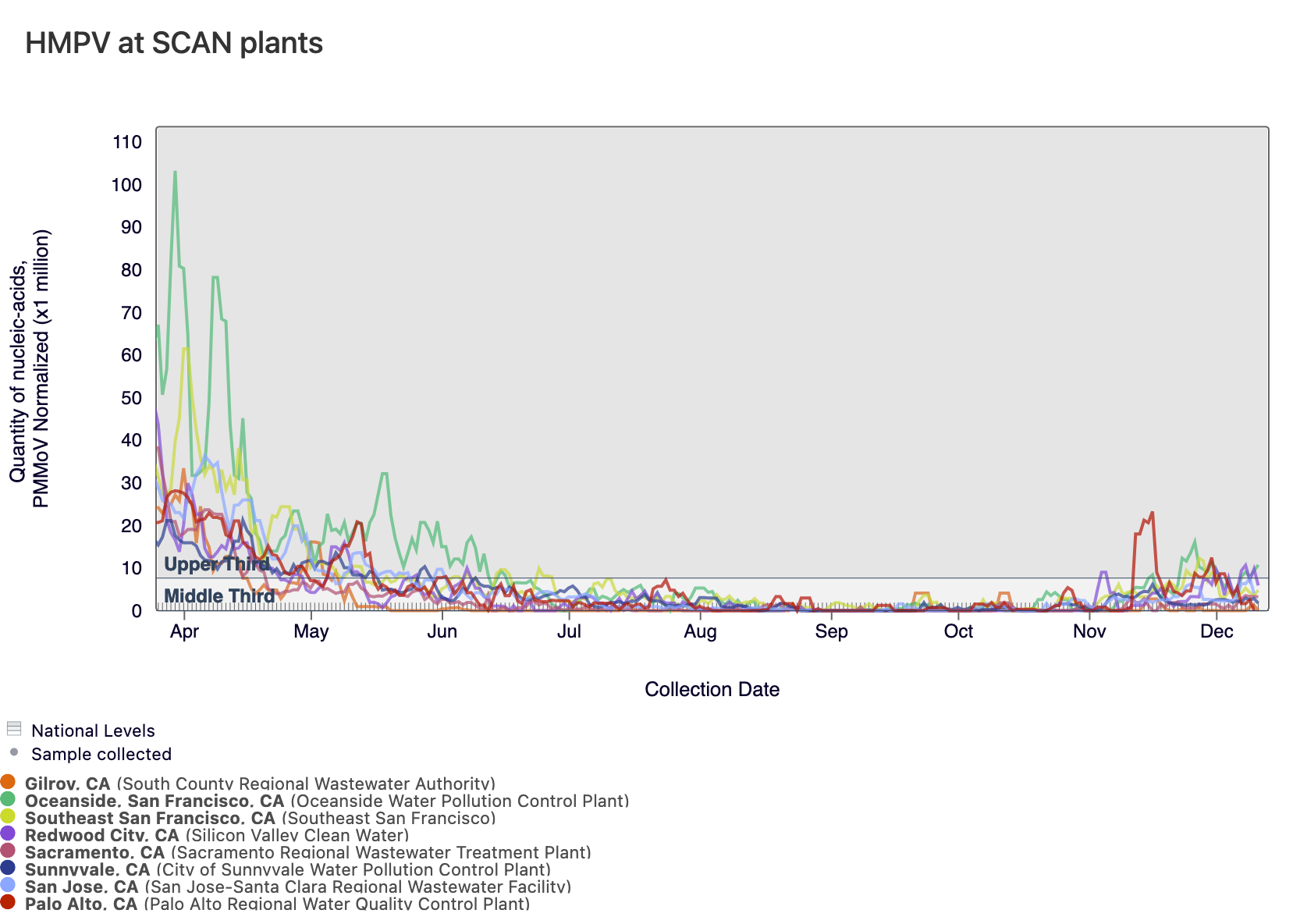Image resolution: width=1300 pixels, height=924 pixels.
Task: Toggle the National Levels legend text
Action: pos(93,730)
